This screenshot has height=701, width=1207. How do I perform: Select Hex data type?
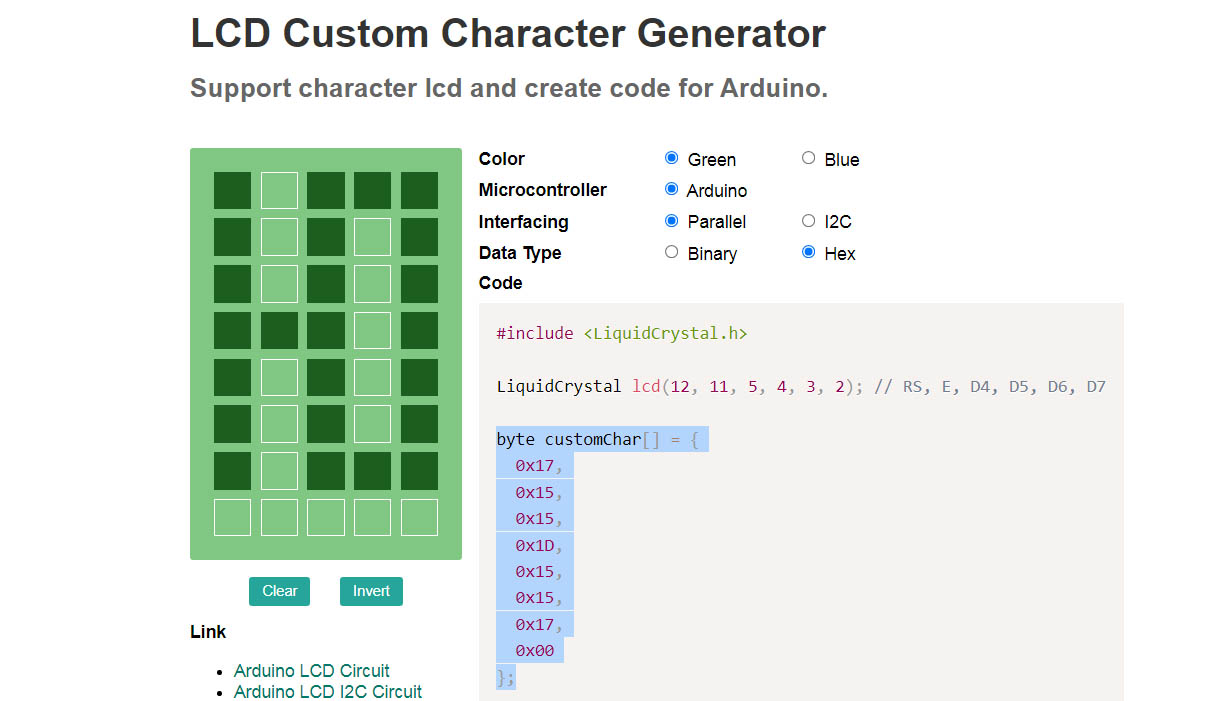pos(808,252)
